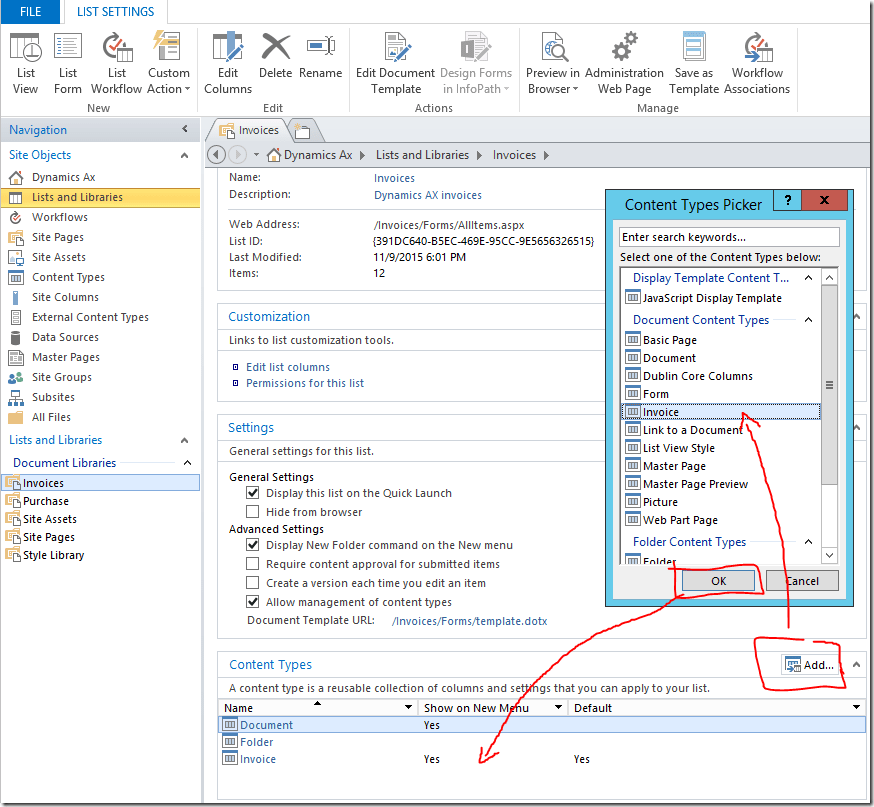
Task: Select Save as Template
Action: pyautogui.click(x=694, y=60)
